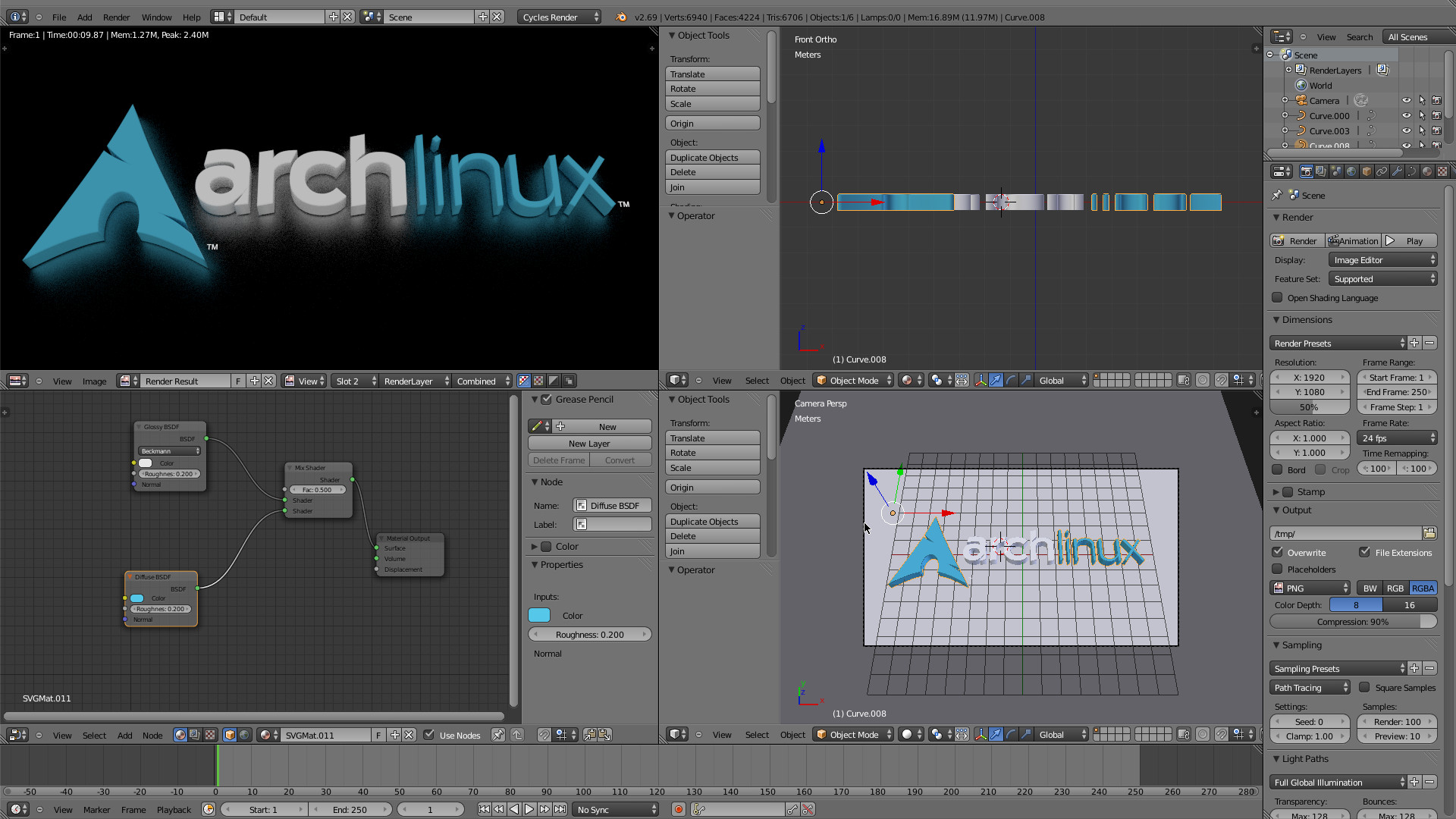Viewport: 1456px width, 819px height.
Task: Enable rotate manipulator in top viewport header
Action: (x=1011, y=381)
